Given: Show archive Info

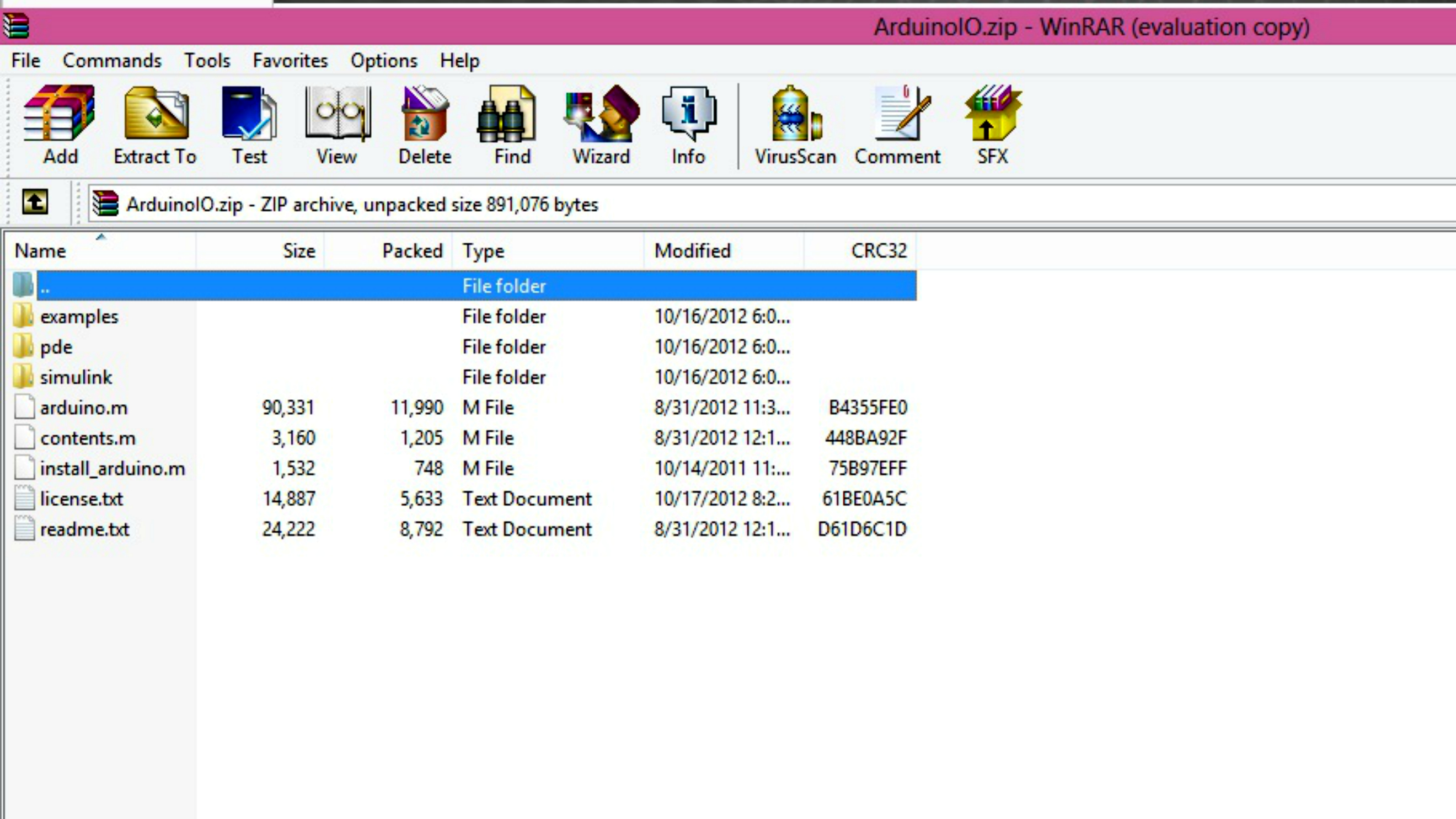Looking at the screenshot, I should pos(689,113).
